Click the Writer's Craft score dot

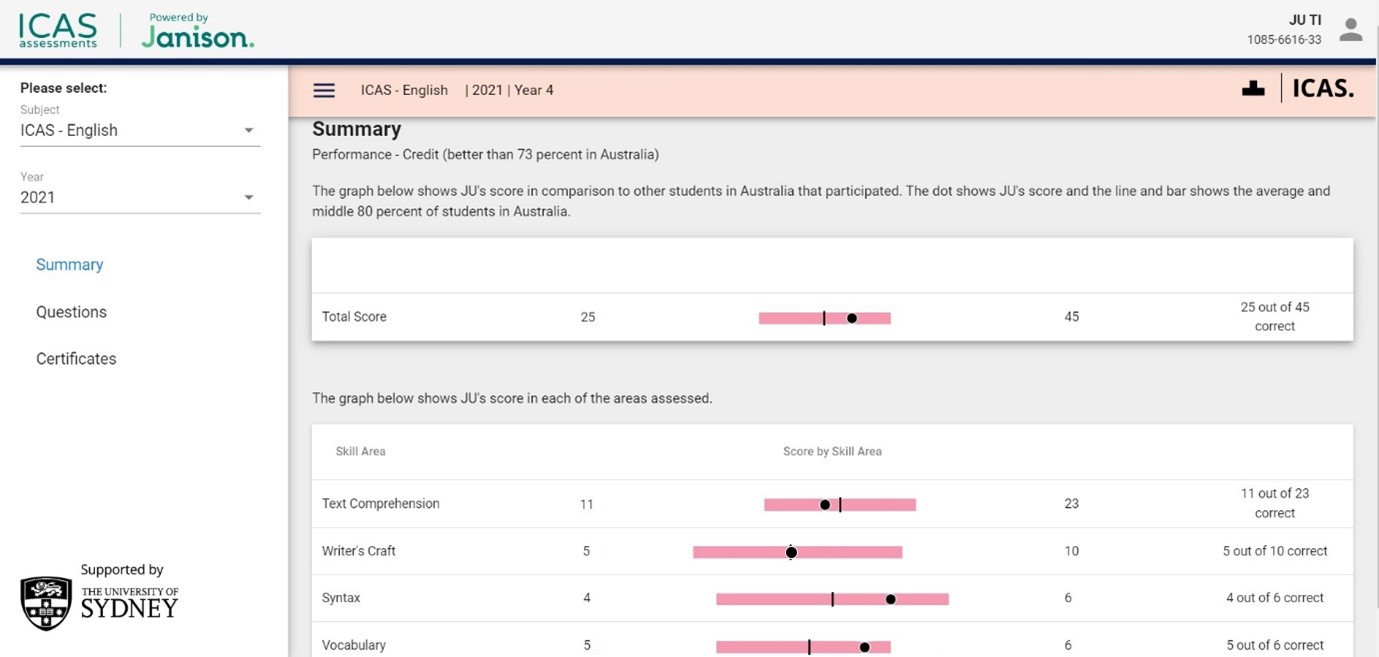point(791,552)
